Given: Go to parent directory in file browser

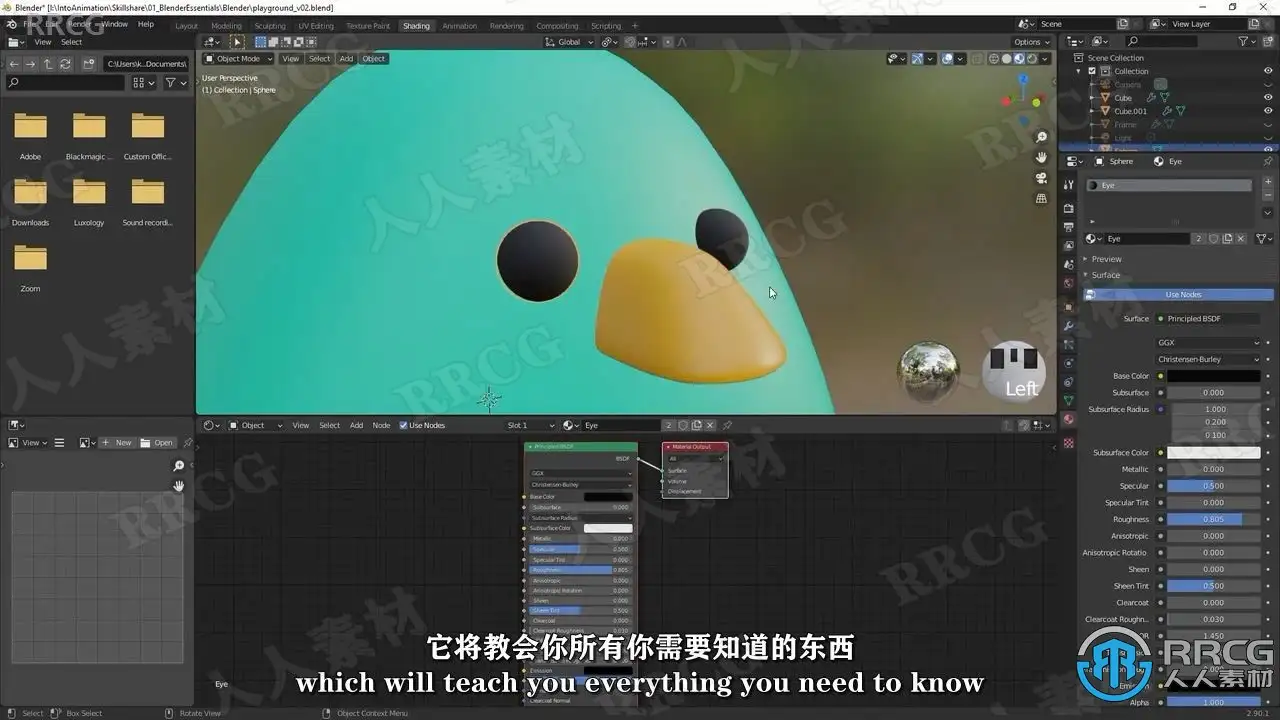Looking at the screenshot, I should point(48,63).
